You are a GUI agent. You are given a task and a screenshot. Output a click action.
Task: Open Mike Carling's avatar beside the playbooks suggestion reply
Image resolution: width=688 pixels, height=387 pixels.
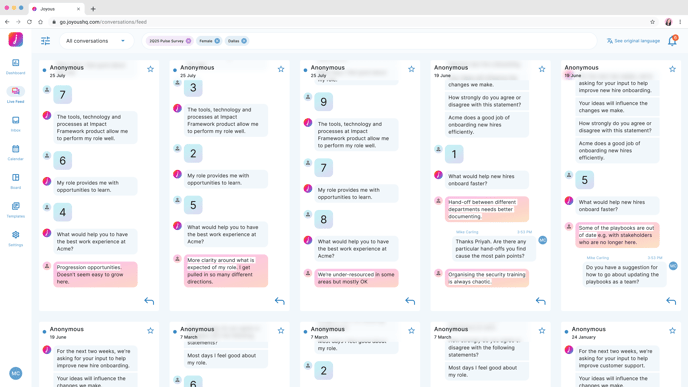[673, 266]
